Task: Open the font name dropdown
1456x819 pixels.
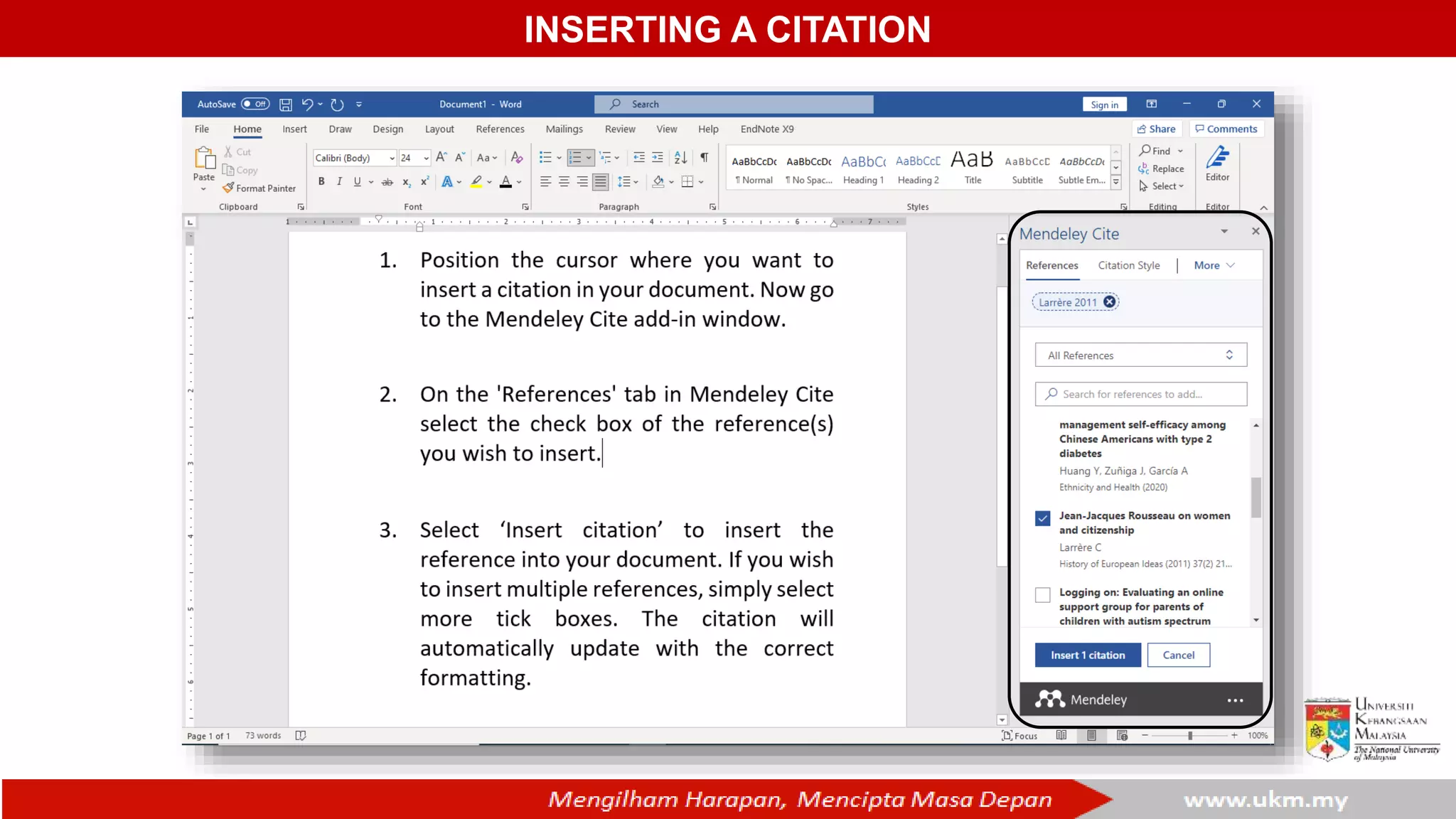Action: coord(392,158)
